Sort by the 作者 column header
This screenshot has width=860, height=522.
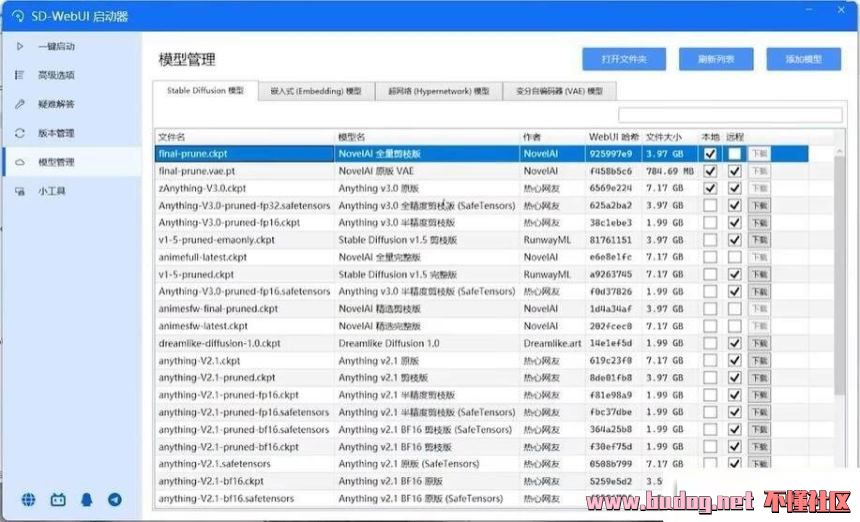coord(552,137)
